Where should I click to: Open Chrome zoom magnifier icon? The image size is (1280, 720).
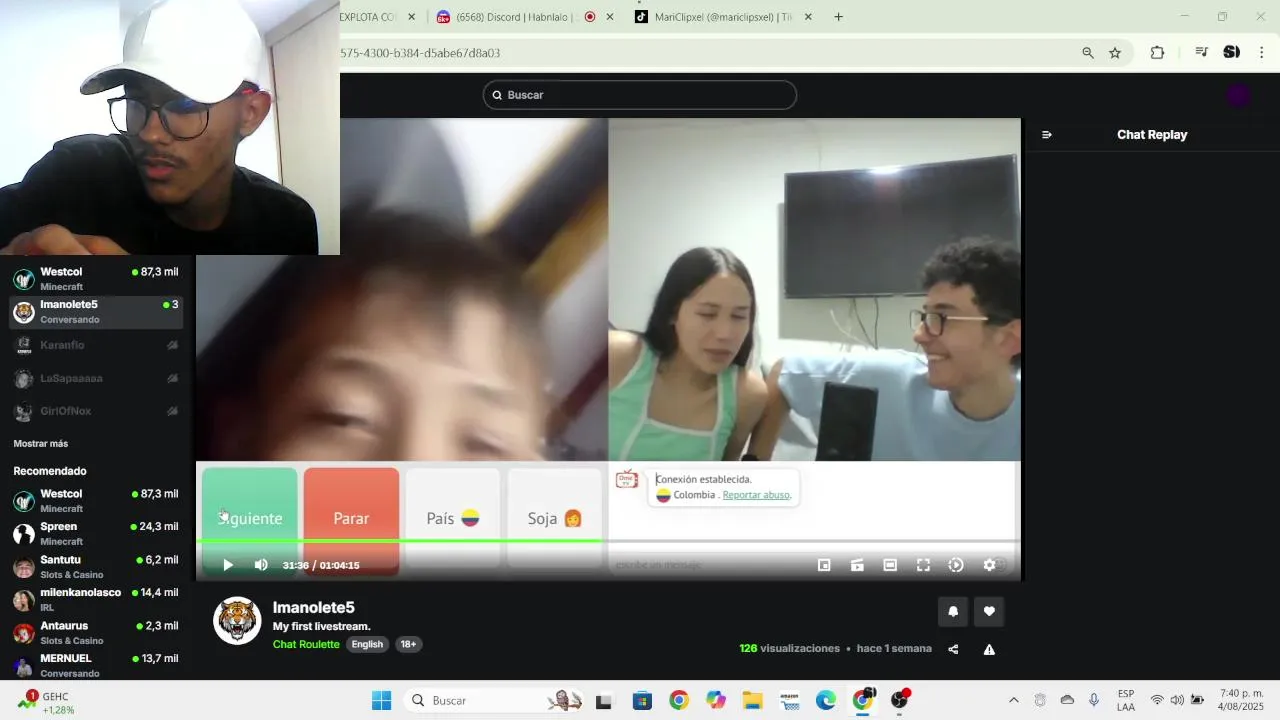(x=1088, y=53)
